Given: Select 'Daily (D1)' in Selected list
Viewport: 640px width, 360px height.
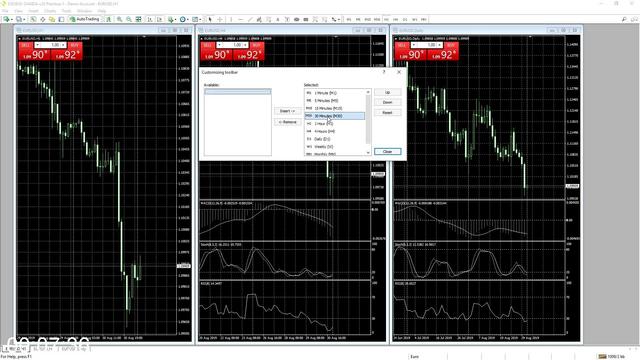Looking at the screenshot, I should 335,139.
